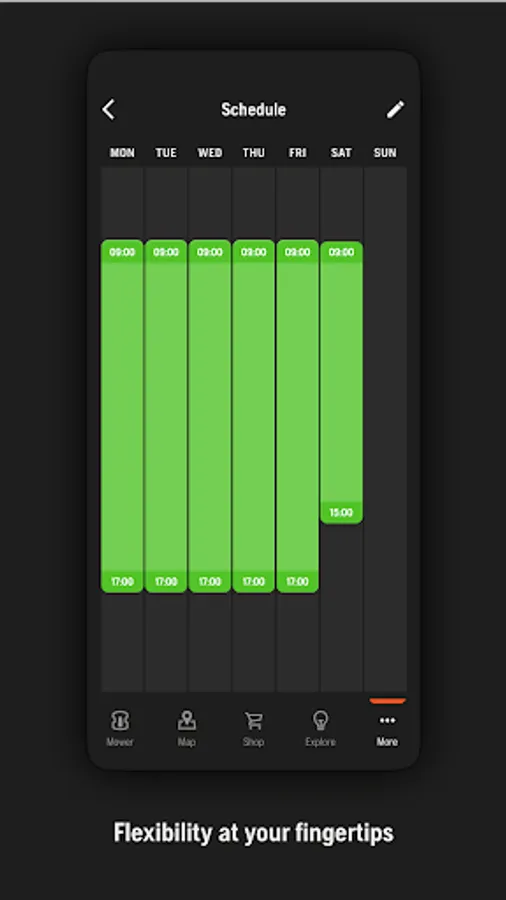
Task: Tap the back arrow icon
Action: tap(109, 109)
